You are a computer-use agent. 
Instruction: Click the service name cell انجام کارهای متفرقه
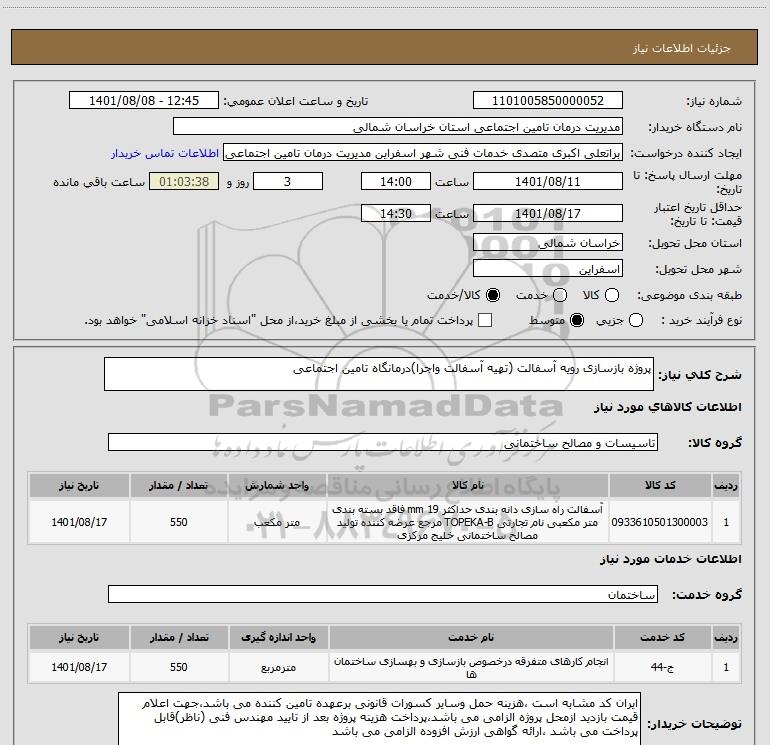click(471, 667)
